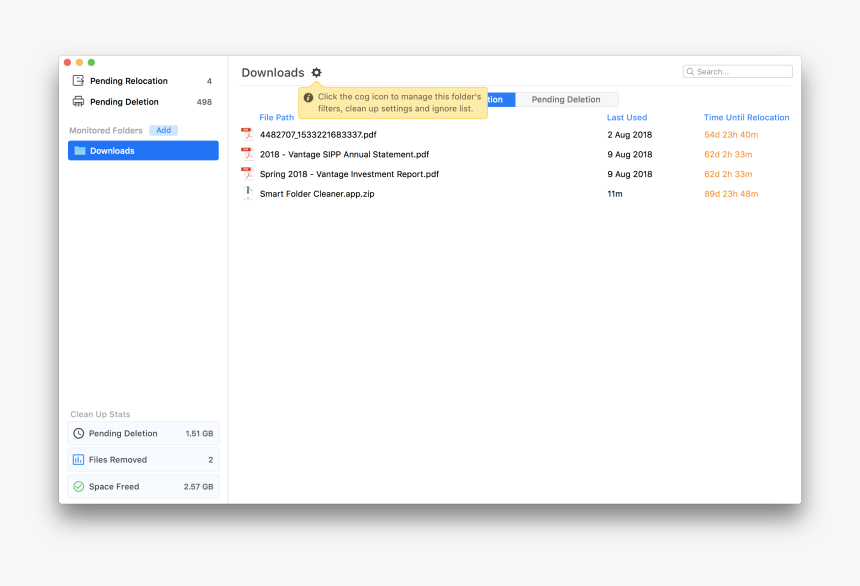The height and width of the screenshot is (586, 860).
Task: Sort by the File Path column header
Action: pos(276,118)
